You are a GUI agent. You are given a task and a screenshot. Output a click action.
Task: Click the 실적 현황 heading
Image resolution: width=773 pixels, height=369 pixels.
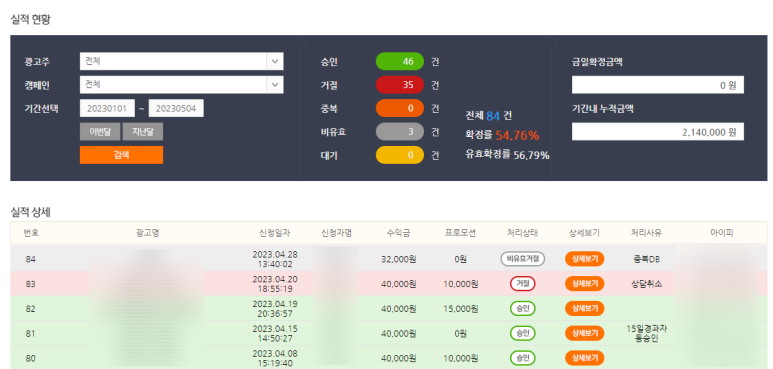pos(30,20)
